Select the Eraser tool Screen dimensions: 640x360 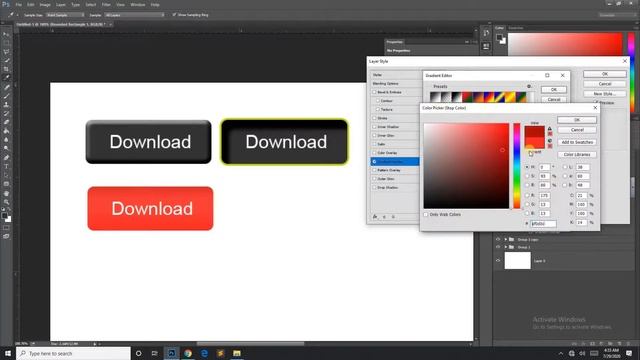pyautogui.click(x=6, y=122)
